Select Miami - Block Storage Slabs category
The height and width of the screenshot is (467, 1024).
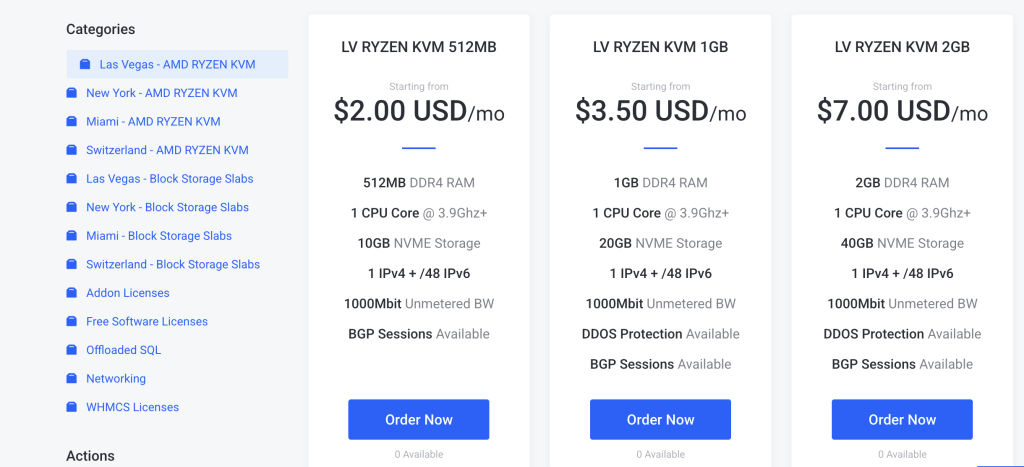point(158,236)
